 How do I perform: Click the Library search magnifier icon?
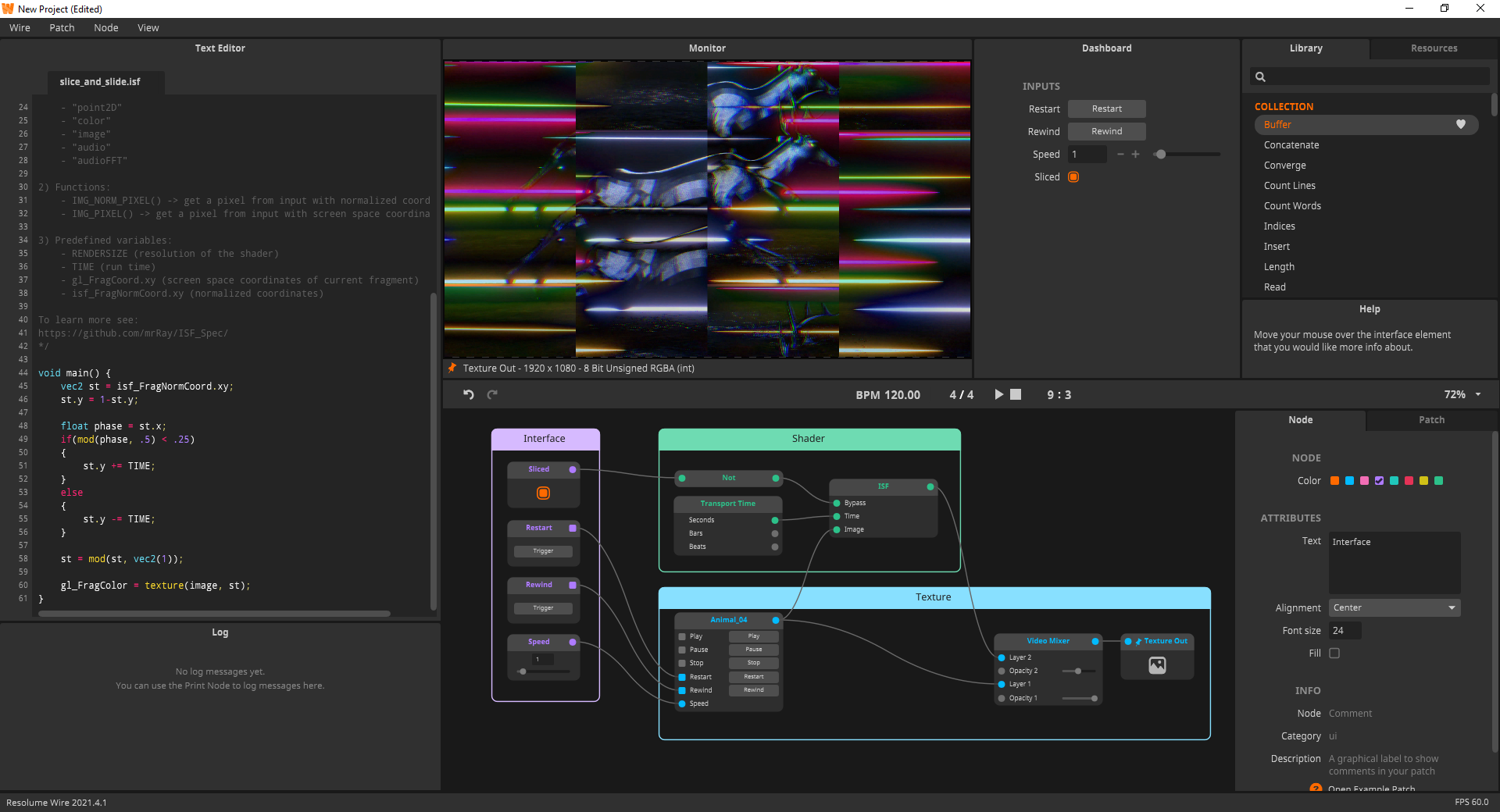[x=1260, y=77]
